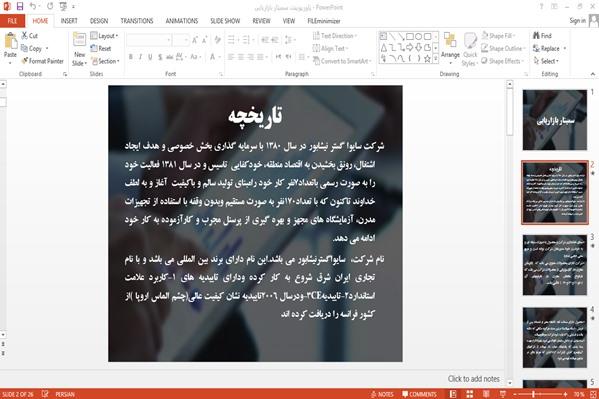The image size is (599, 399).
Task: Toggle the Comments pane in status bar
Action: tap(419, 394)
